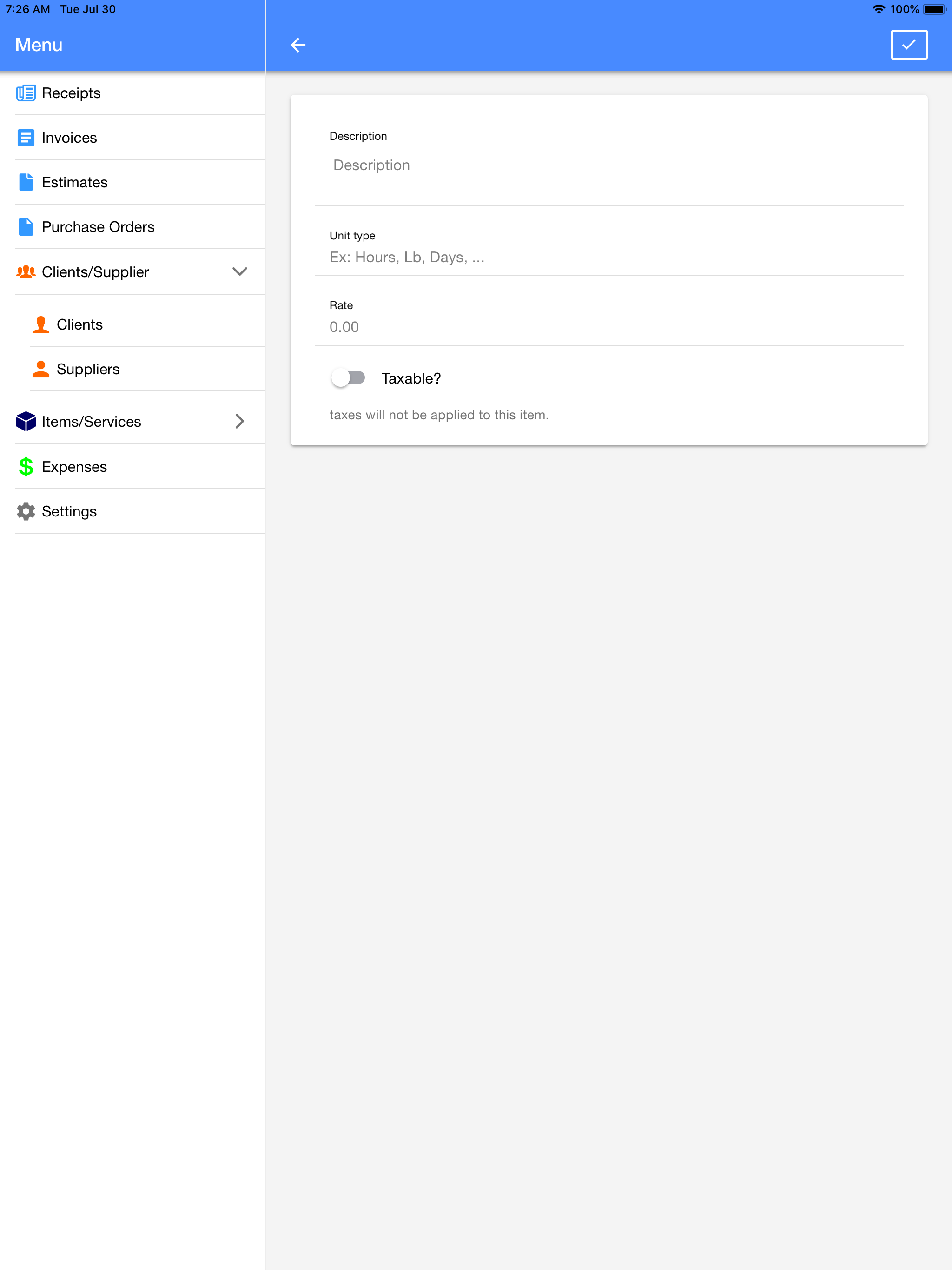Click the Expenses dollar sign icon
Screen dimensions: 952x1270
click(26, 466)
